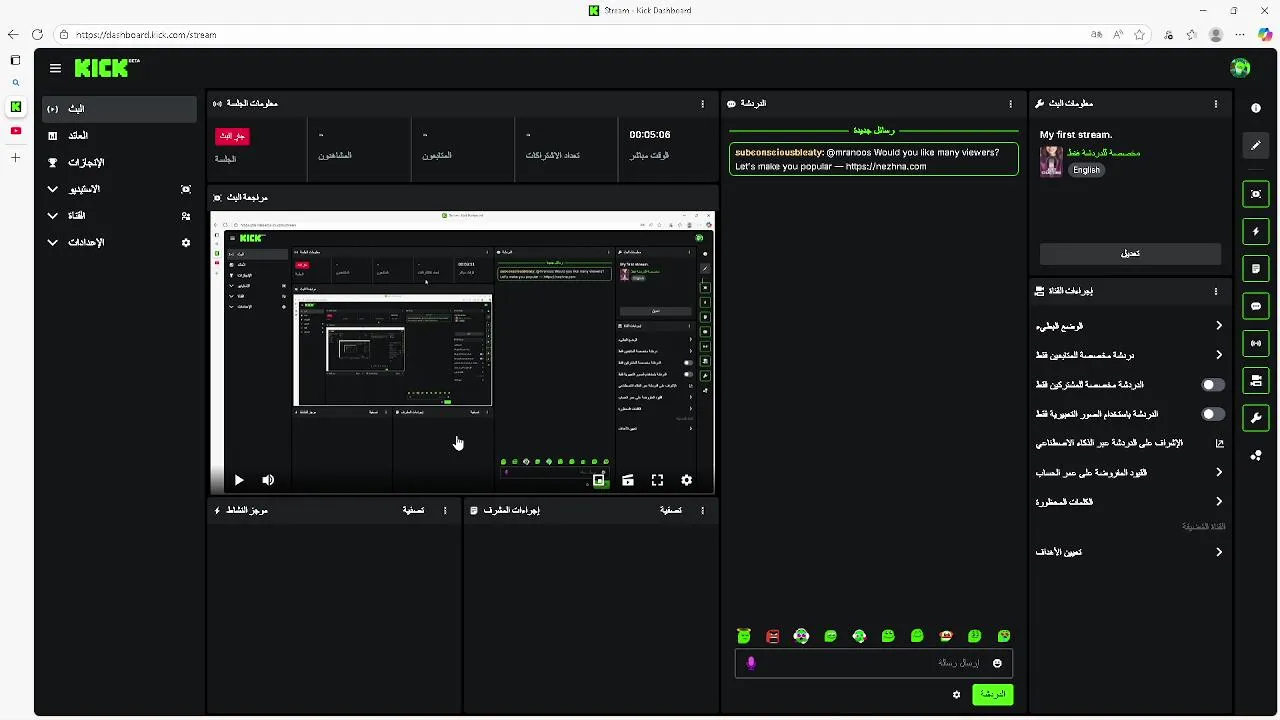Open chat panel three-dot menu

click(x=1011, y=103)
